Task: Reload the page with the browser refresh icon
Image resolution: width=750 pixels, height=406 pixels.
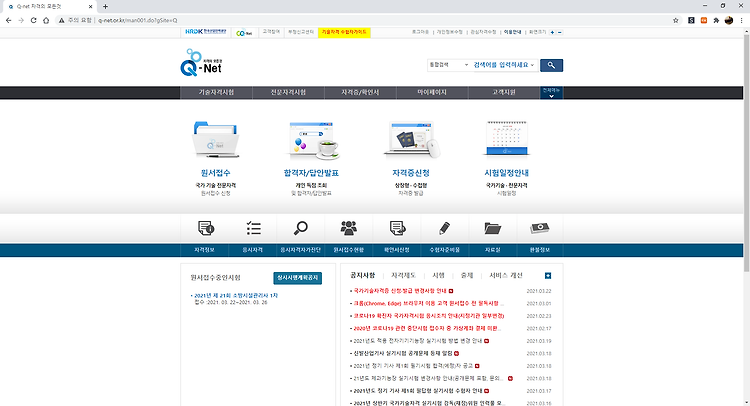Action: click(x=33, y=20)
